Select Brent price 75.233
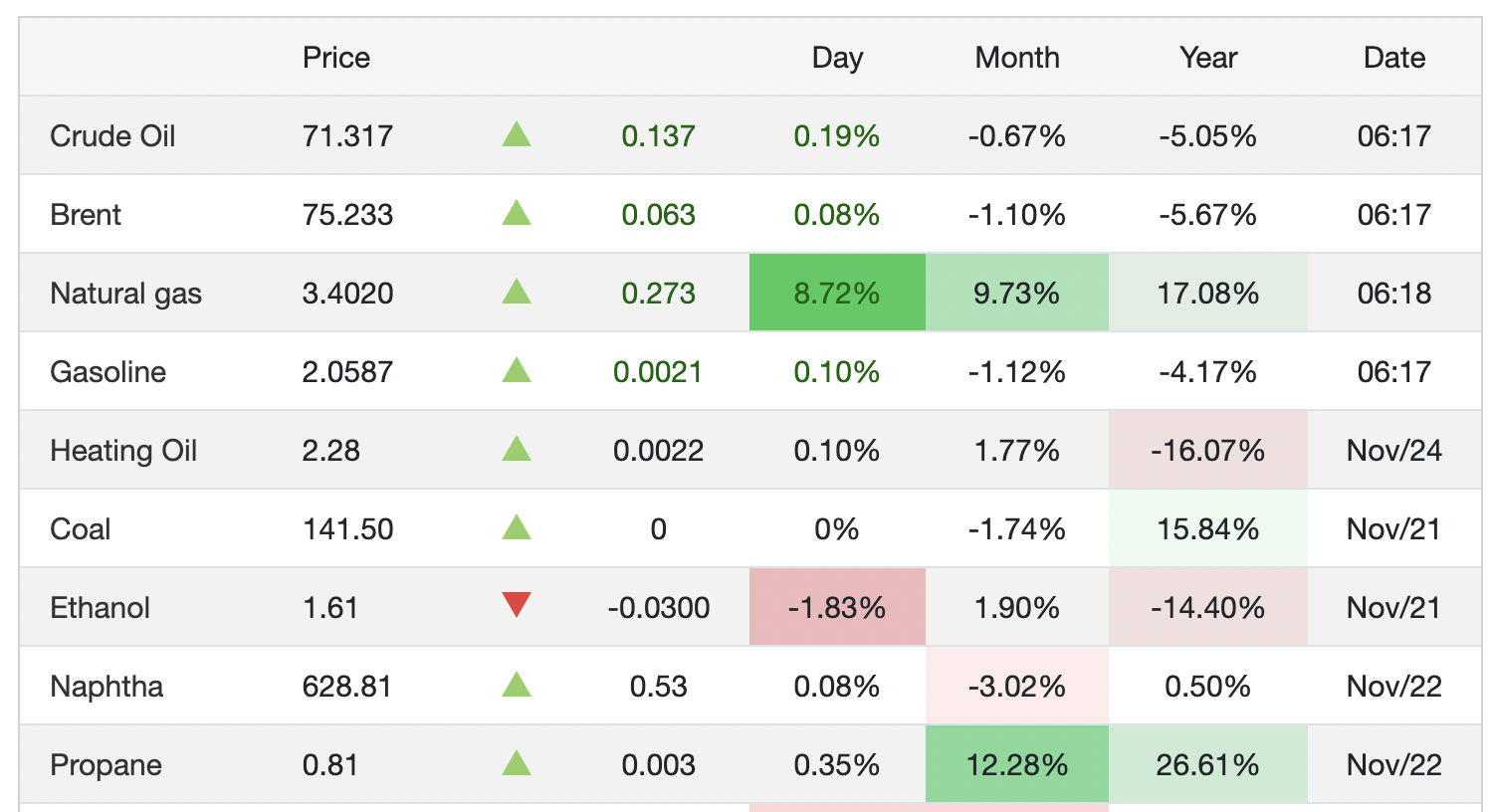Viewport: 1493px width, 812px height. pyautogui.click(x=347, y=215)
